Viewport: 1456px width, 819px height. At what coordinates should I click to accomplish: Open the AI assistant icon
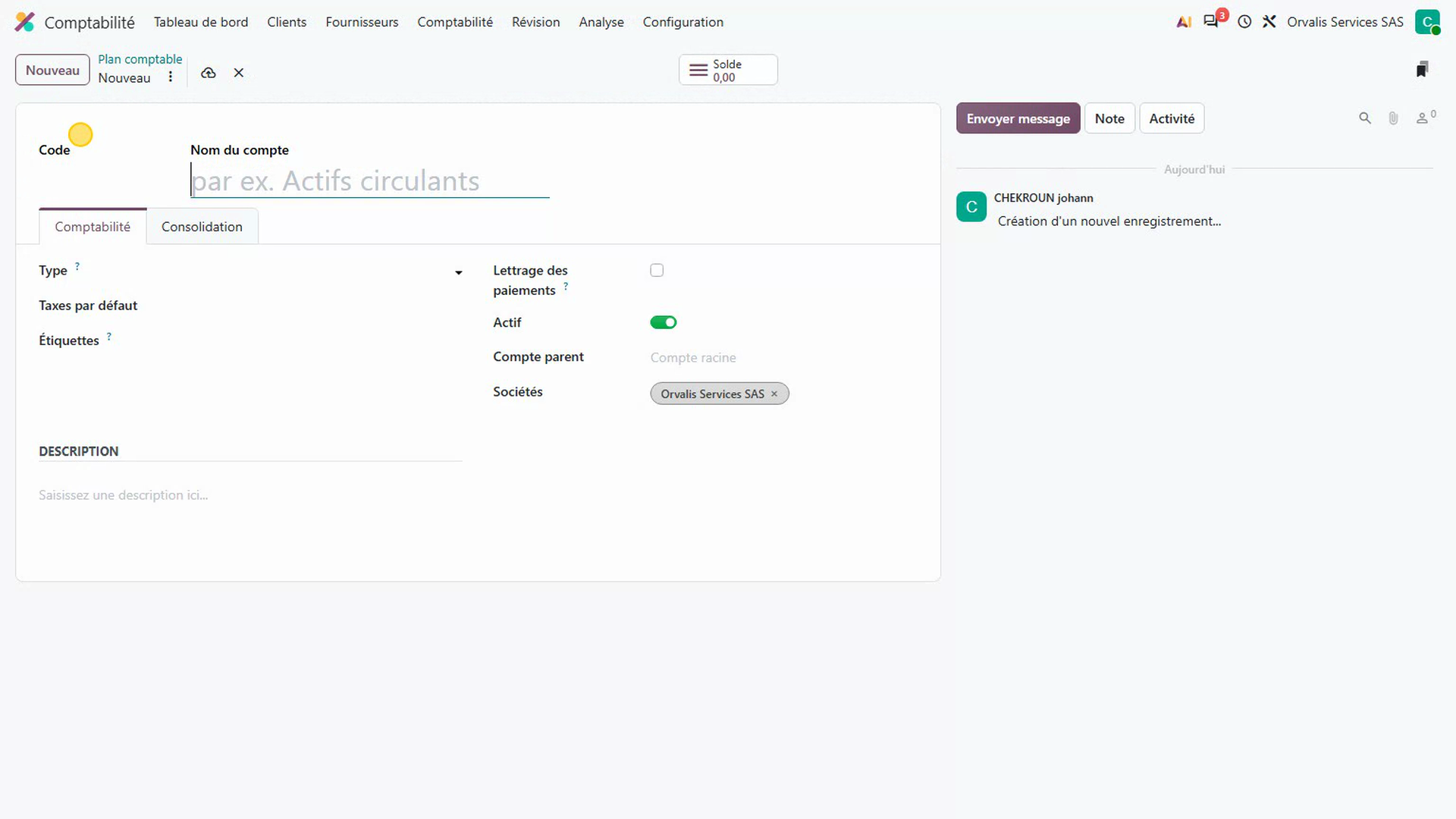click(x=1184, y=22)
